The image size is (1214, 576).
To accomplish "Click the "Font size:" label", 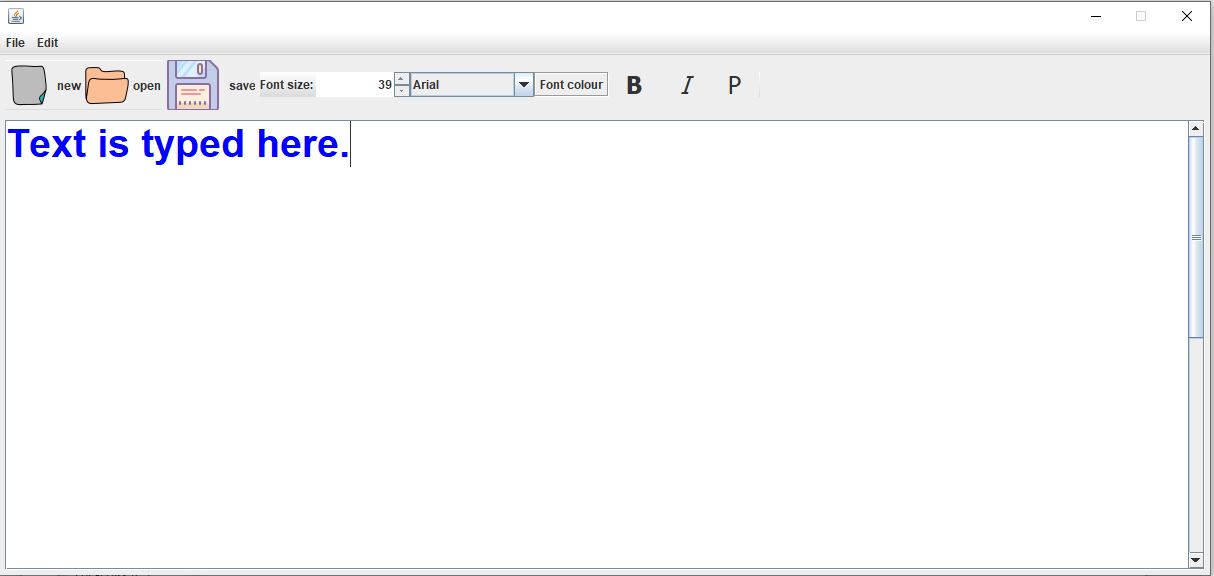I will 287,85.
